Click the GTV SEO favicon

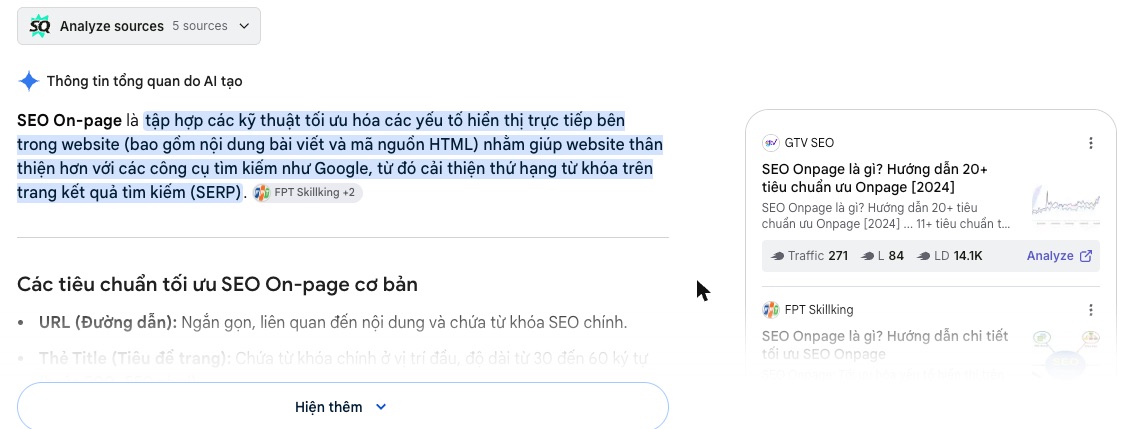pyautogui.click(x=770, y=143)
